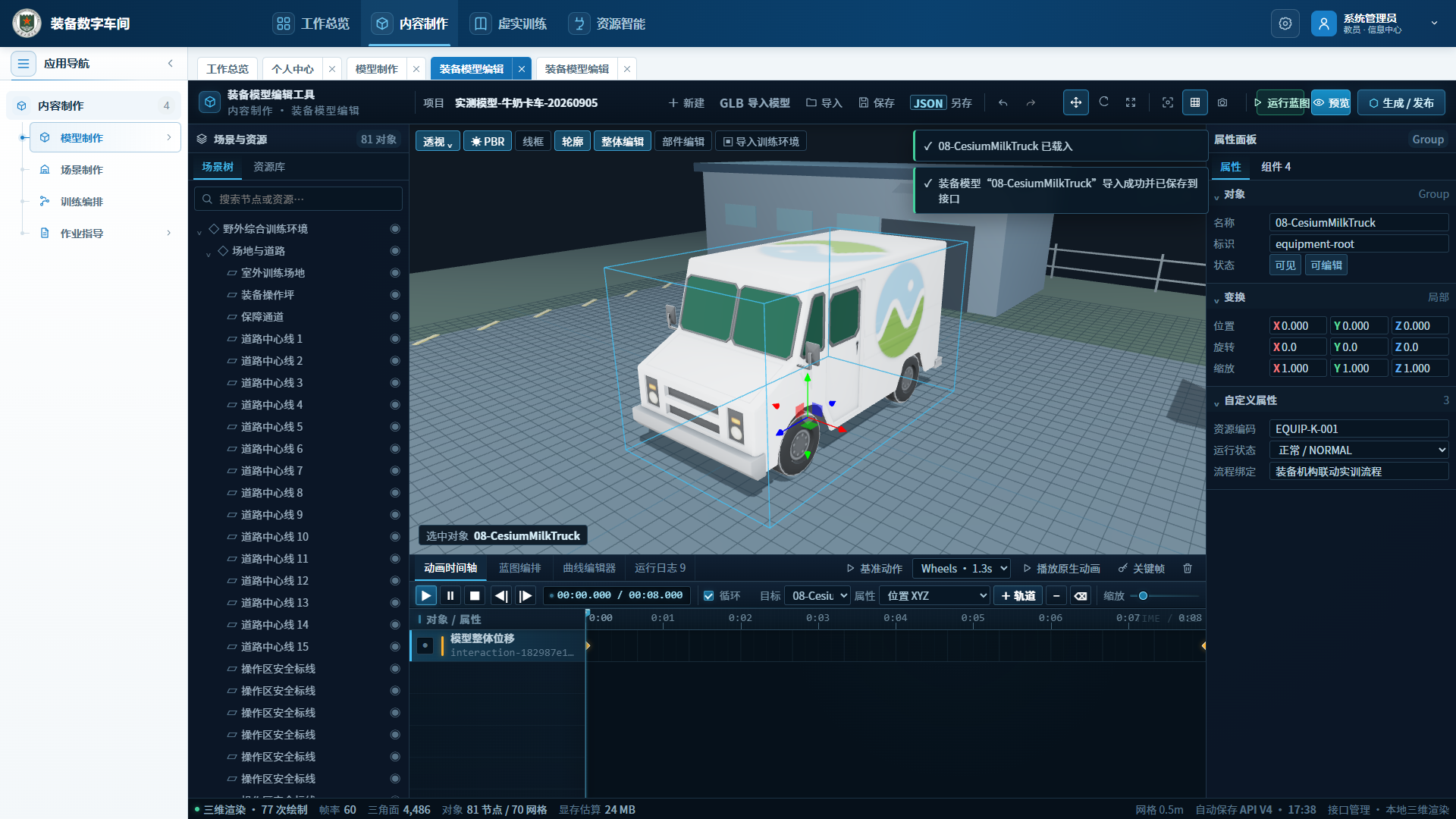
Task: Click the focus-on-selection frame icon
Action: (1168, 102)
